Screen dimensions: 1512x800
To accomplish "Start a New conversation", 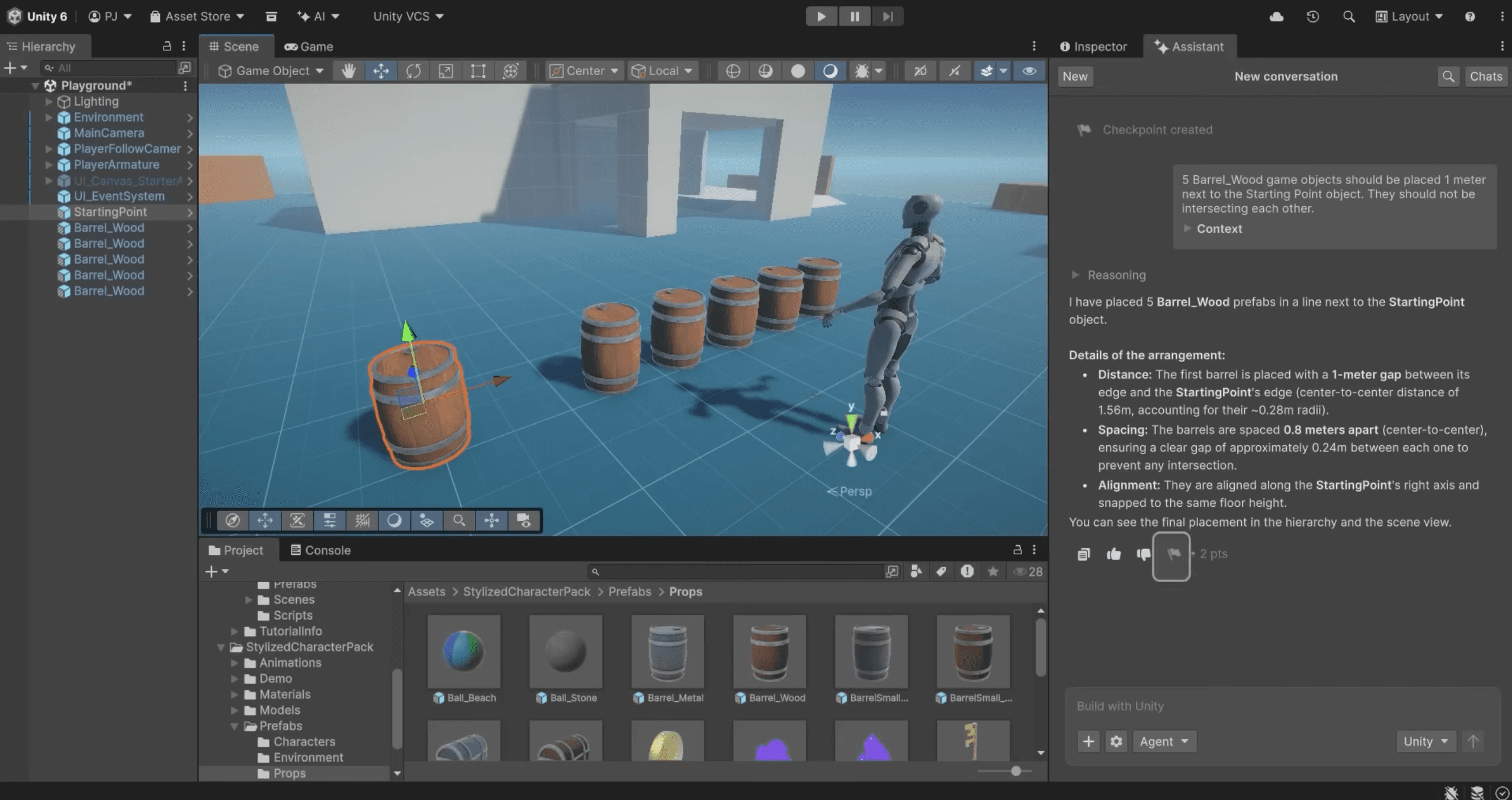I will tap(1075, 76).
